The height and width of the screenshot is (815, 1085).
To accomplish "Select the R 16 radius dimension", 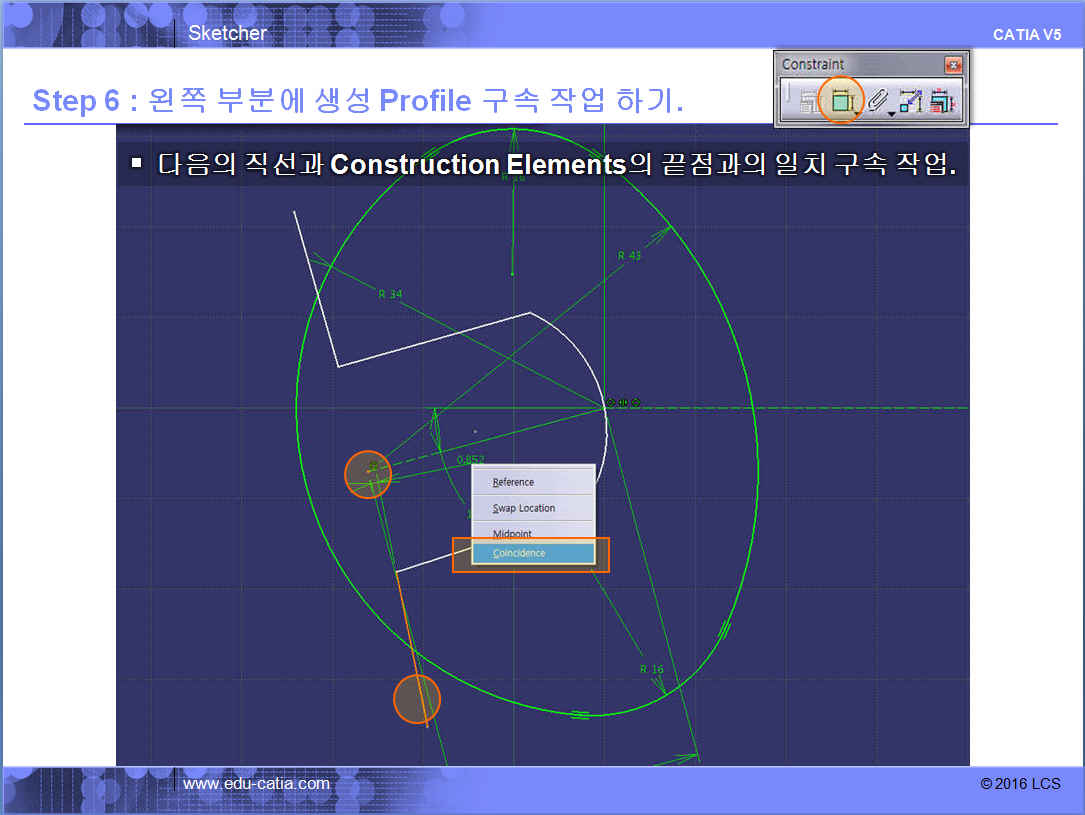I will (651, 669).
